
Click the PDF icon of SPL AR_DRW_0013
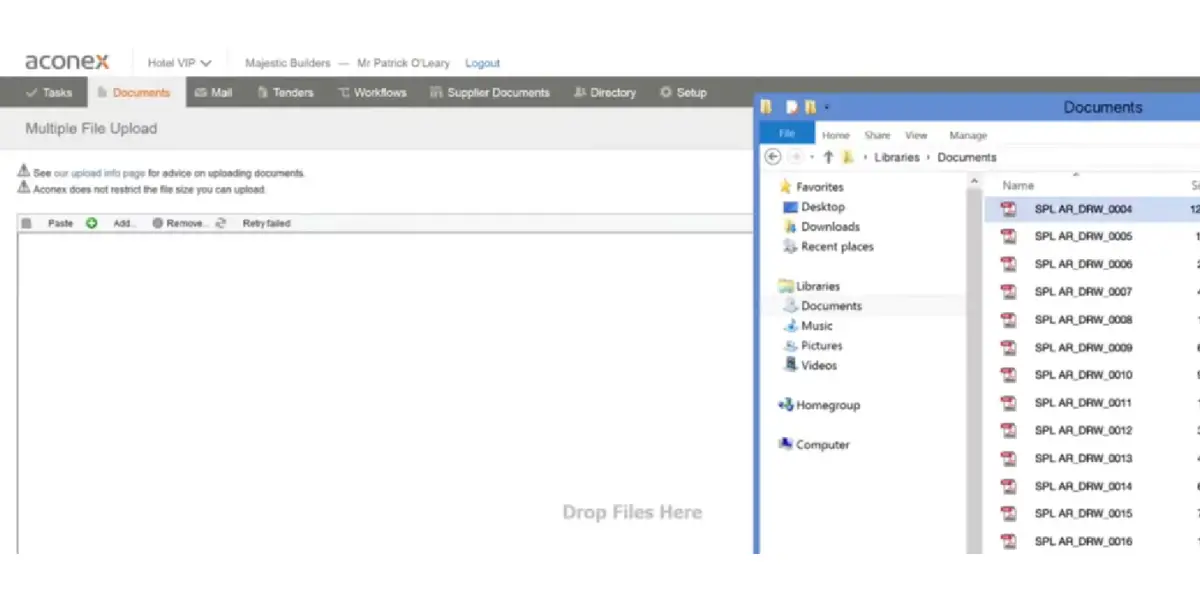(x=1009, y=458)
